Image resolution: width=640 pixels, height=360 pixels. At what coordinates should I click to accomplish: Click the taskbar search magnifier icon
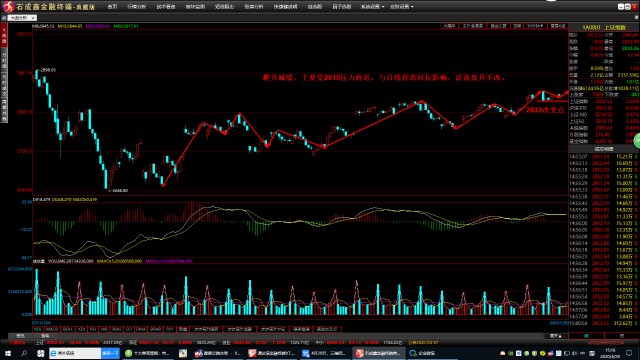coord(24,353)
